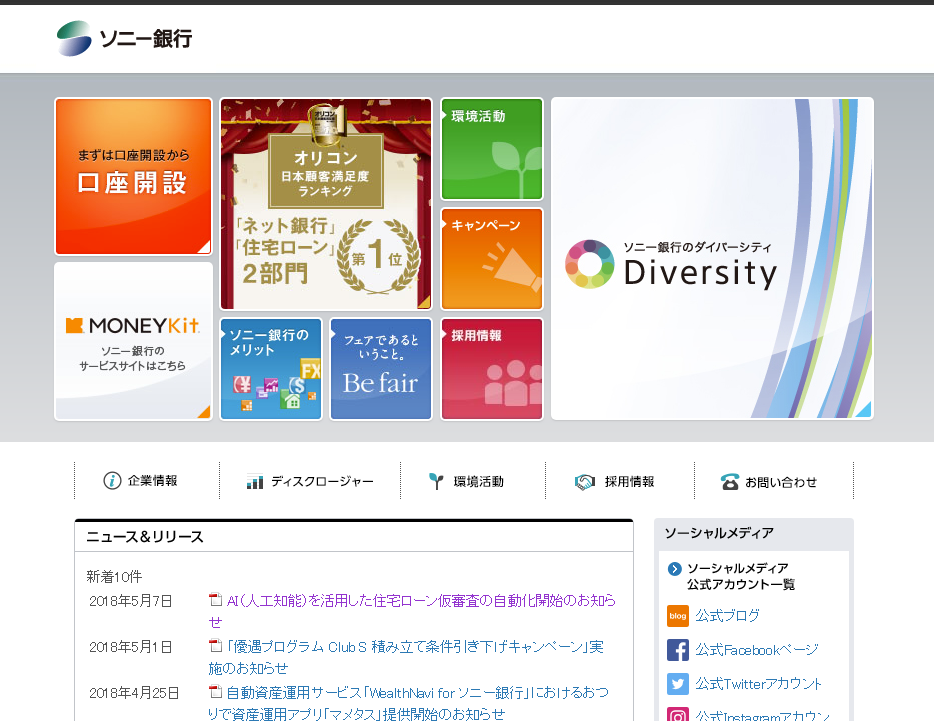Click the sprout icon beside 環境活動
The width and height of the screenshot is (934, 721).
pos(437,481)
